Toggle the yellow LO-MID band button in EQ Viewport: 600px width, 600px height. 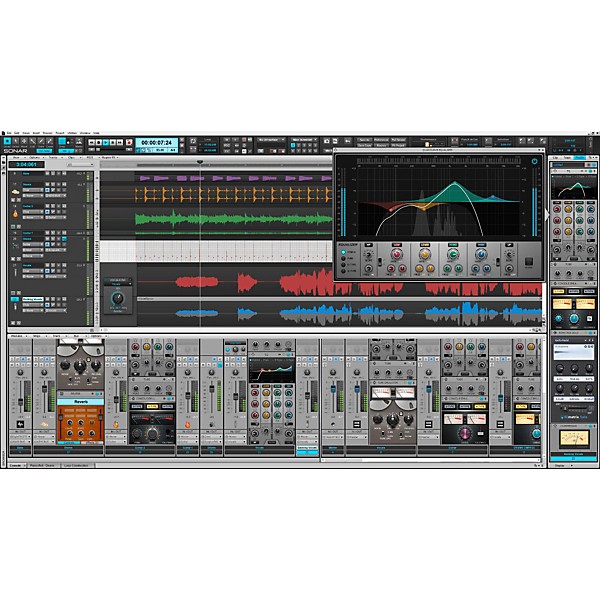click(424, 245)
